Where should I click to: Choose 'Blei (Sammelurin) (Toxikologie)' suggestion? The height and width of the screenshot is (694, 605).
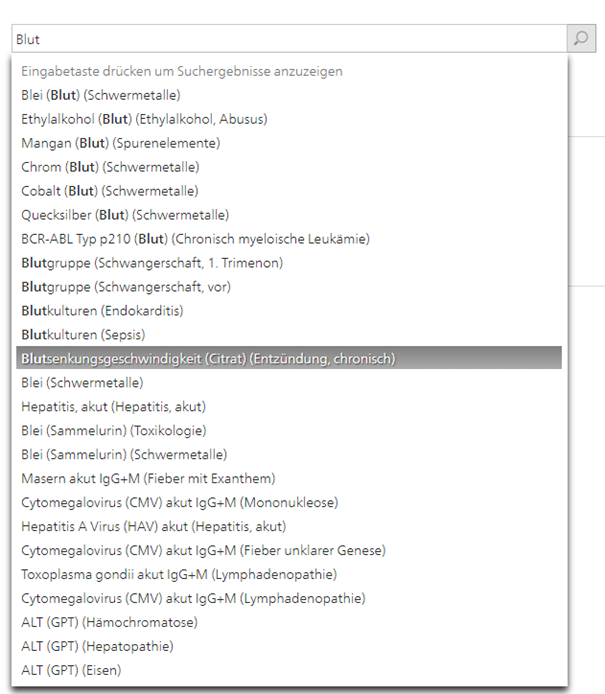coord(114,431)
